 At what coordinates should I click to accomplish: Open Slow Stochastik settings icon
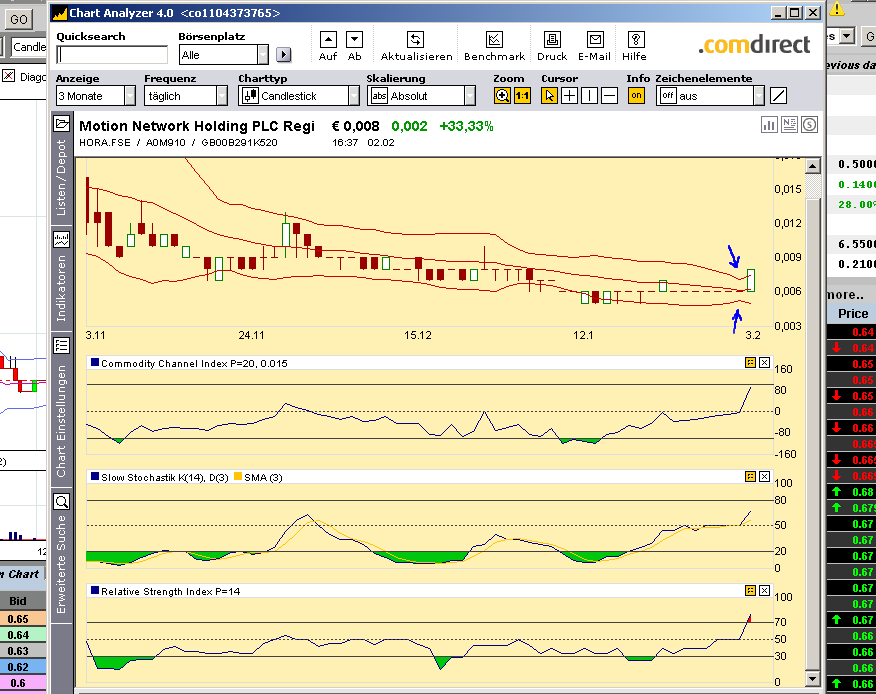pyautogui.click(x=750, y=477)
